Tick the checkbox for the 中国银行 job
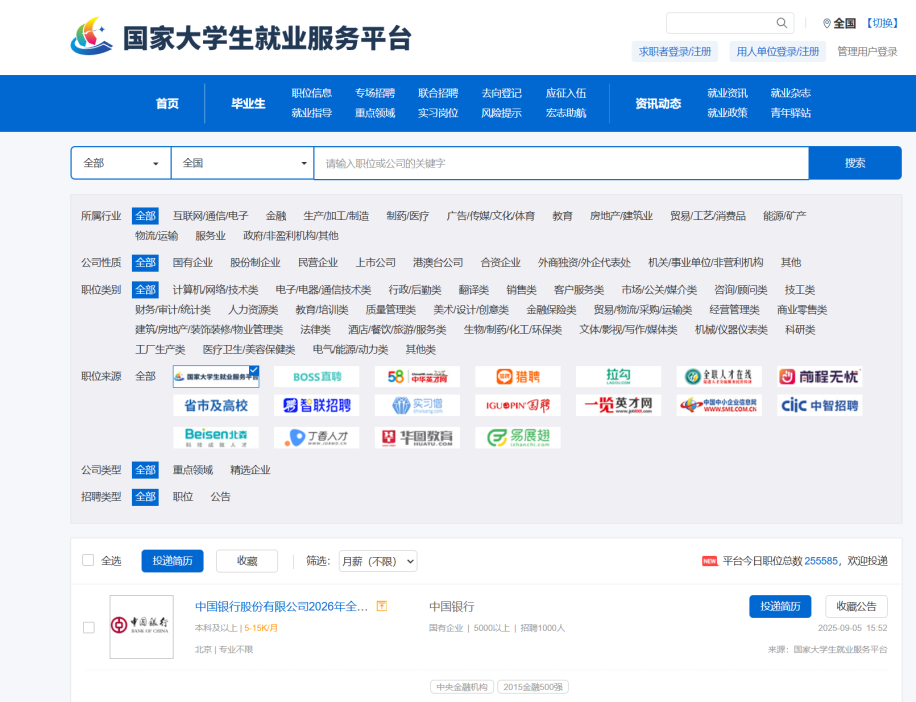Viewport: 916px width, 702px height. click(89, 627)
